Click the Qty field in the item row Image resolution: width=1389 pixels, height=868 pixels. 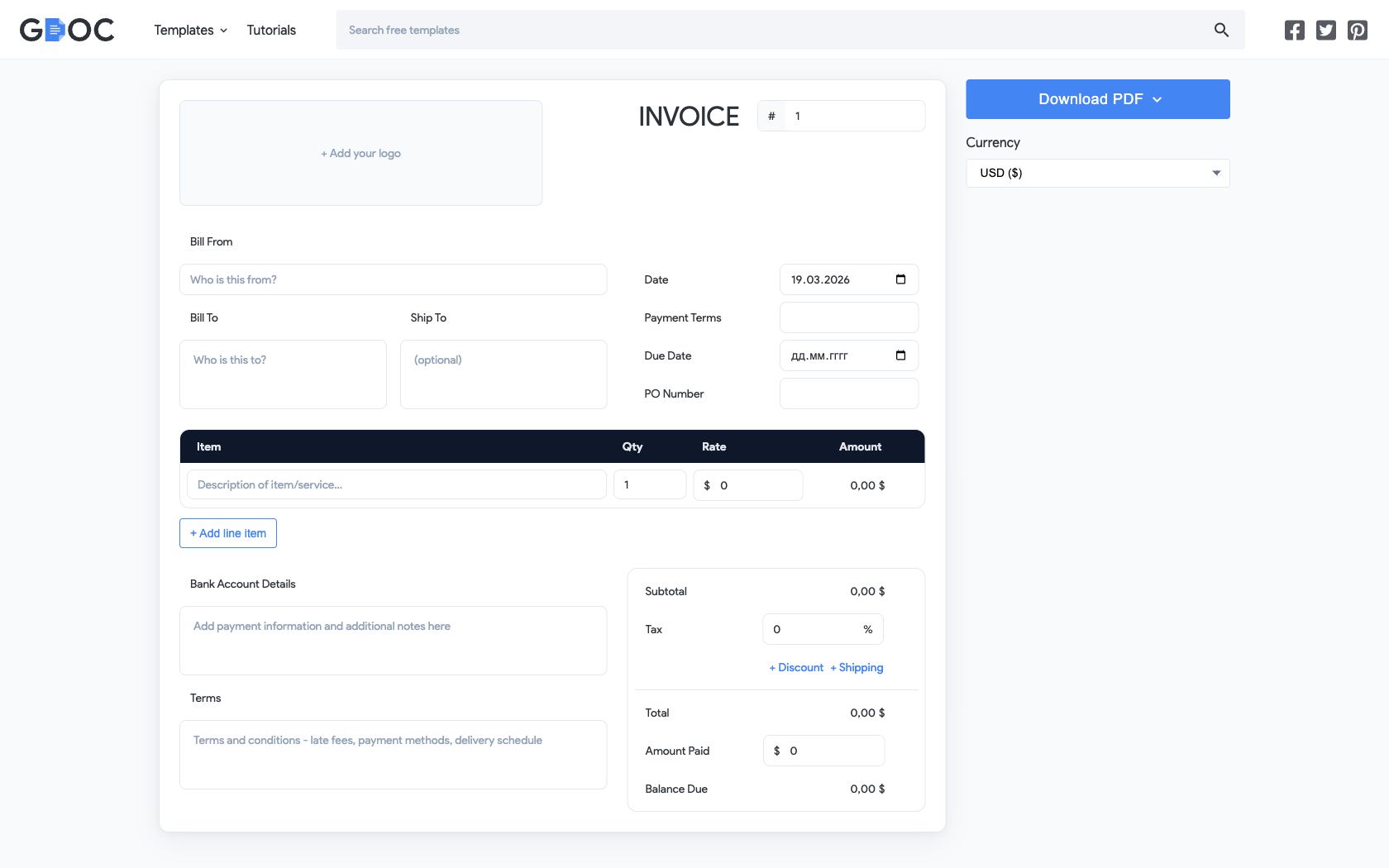tap(649, 484)
